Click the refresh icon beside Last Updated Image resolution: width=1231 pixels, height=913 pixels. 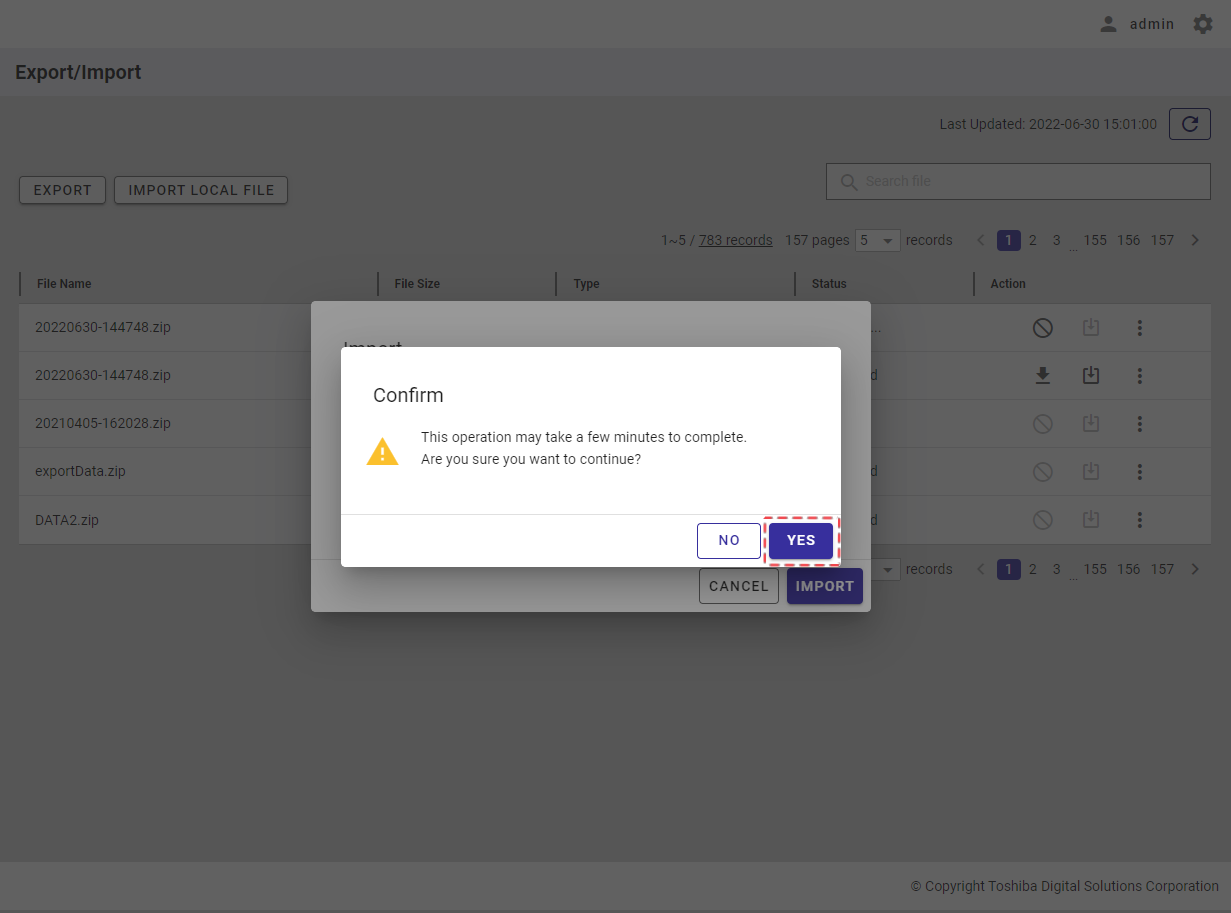(1189, 124)
